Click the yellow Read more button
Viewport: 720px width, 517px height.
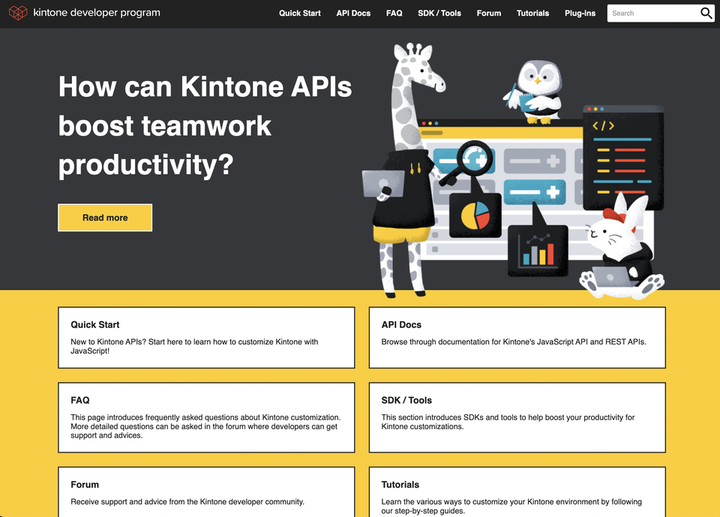(105, 218)
